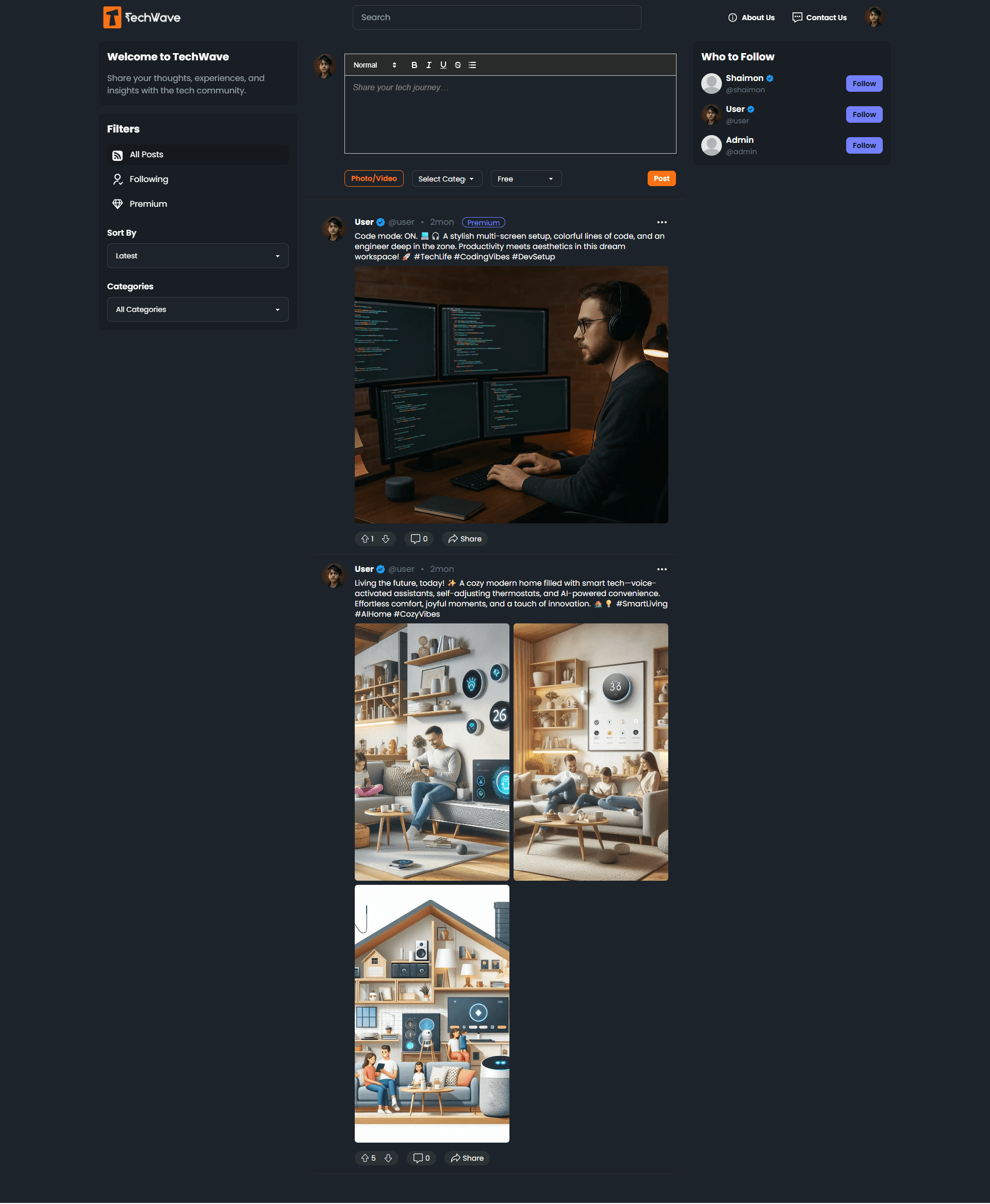The height and width of the screenshot is (1204, 990).
Task: Open comments on the Code mode post
Action: (419, 538)
